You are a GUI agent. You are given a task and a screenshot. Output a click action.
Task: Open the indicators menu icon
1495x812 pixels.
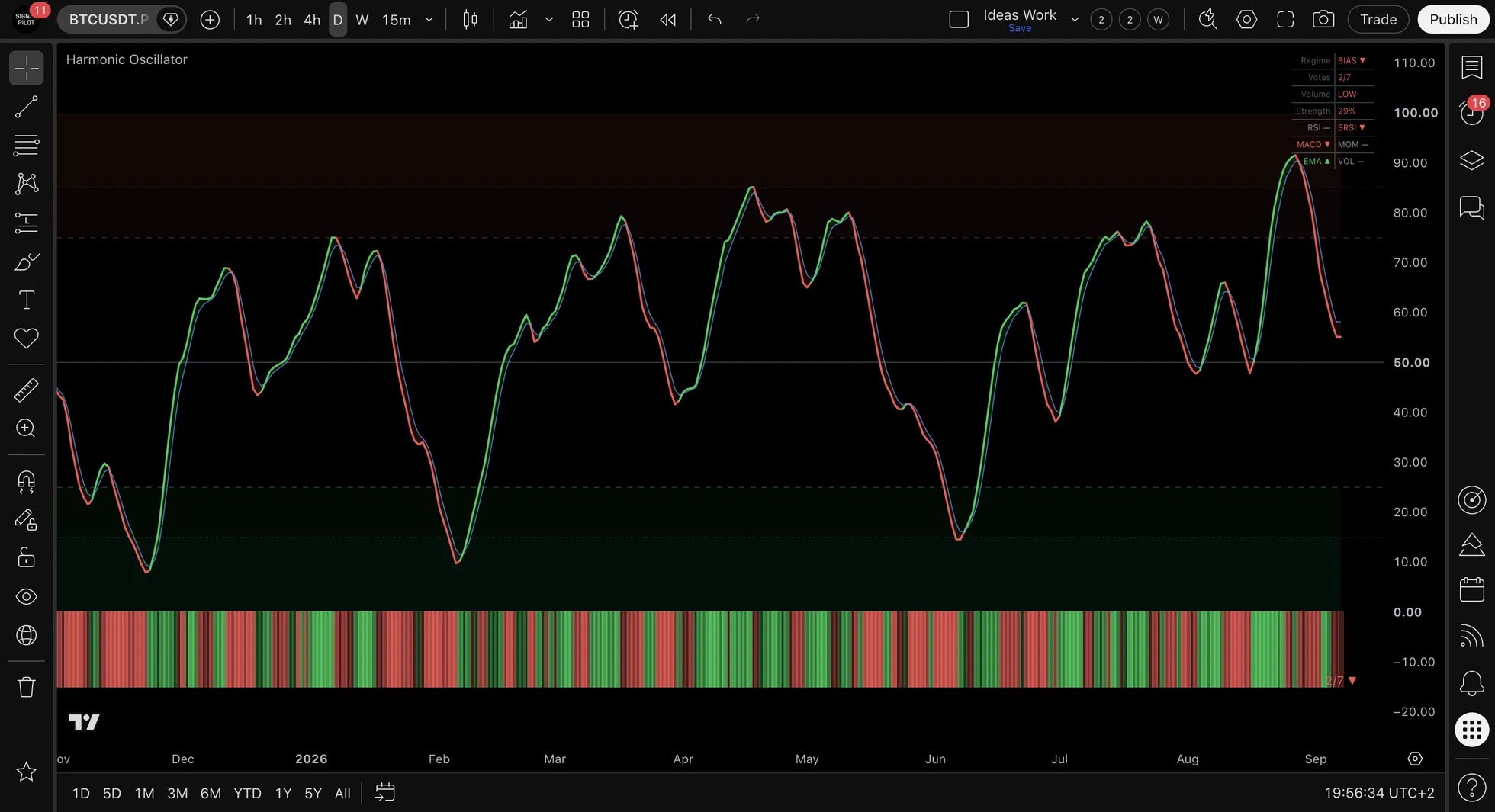(x=519, y=20)
